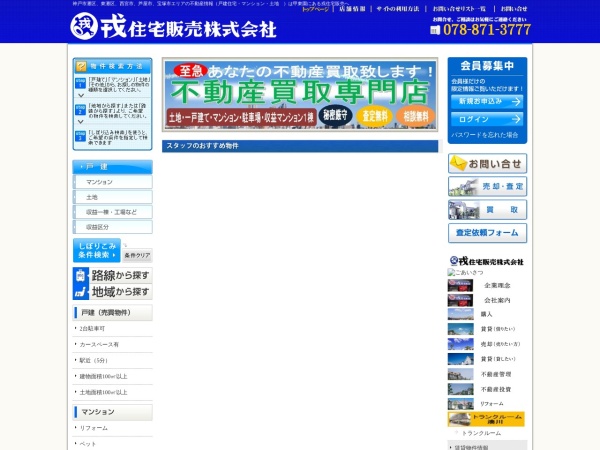Screen dimensions: 600x450
Task: Click the 会社案内 thumbnail
Action: coord(460,300)
